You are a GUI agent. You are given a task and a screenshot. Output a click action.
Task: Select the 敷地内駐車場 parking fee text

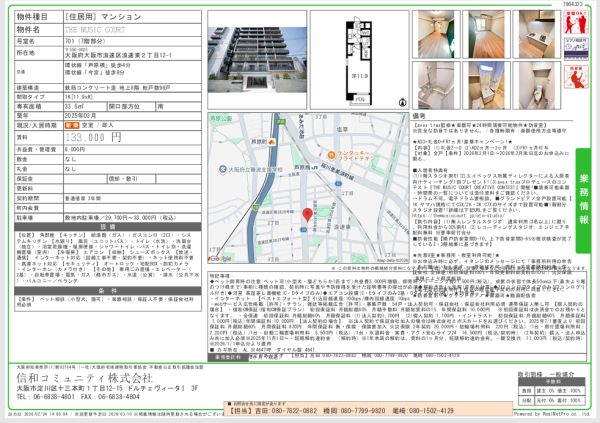tap(120, 217)
